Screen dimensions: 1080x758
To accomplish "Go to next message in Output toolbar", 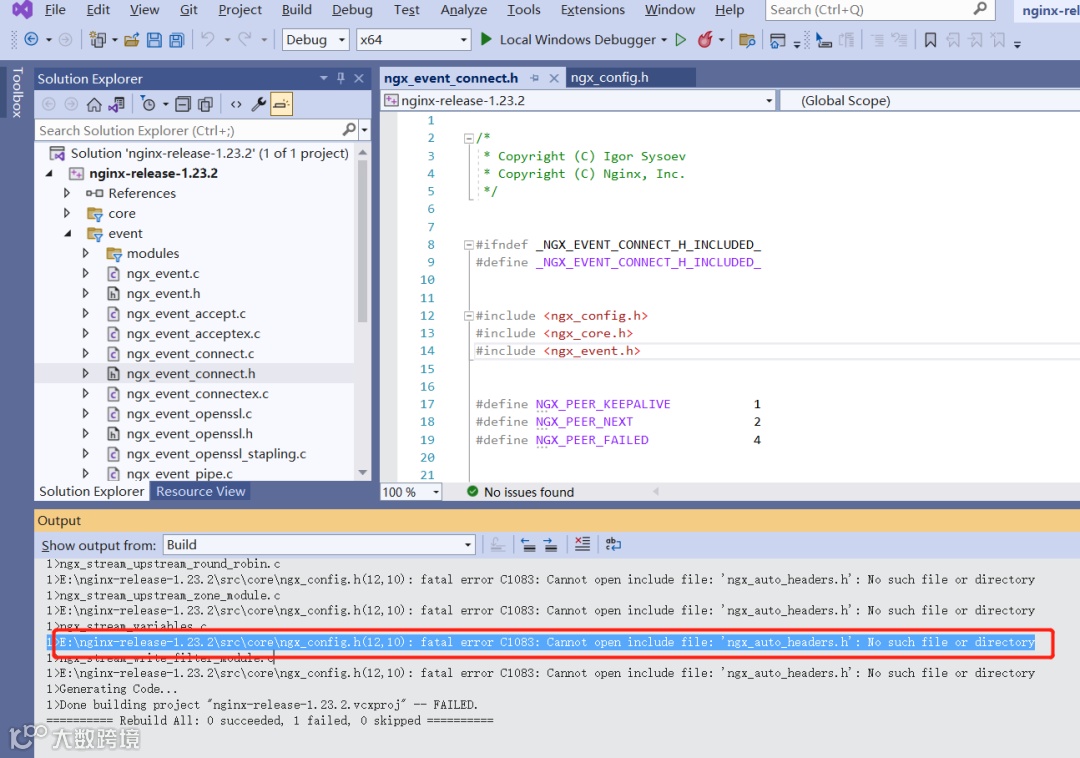I will click(x=550, y=545).
